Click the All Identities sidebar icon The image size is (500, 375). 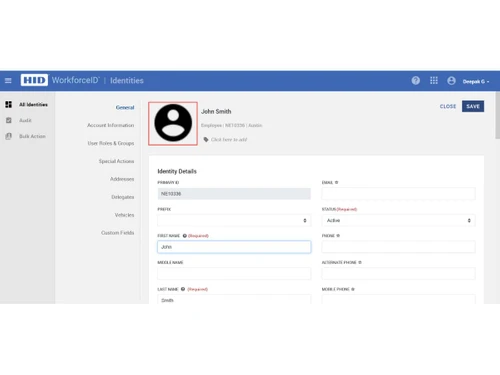(x=9, y=104)
